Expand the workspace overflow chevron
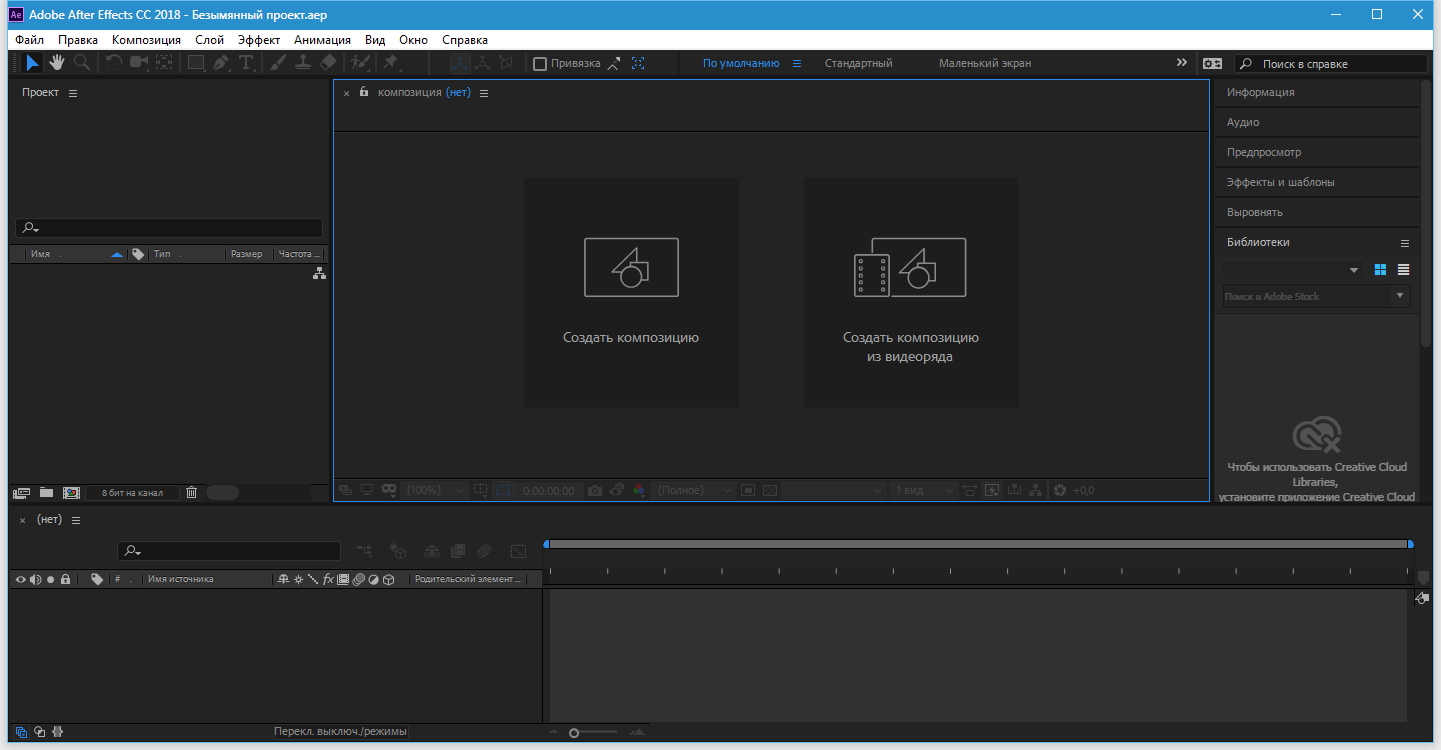Viewport: 1441px width, 750px height. click(1182, 63)
